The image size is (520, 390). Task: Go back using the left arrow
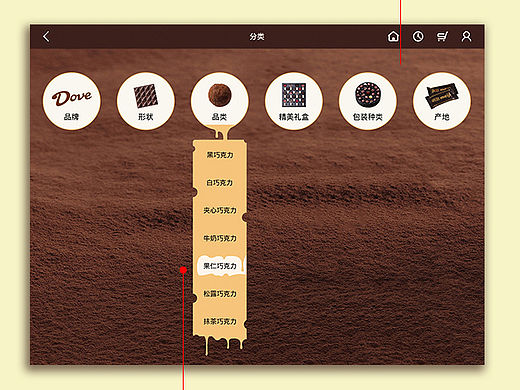46,36
